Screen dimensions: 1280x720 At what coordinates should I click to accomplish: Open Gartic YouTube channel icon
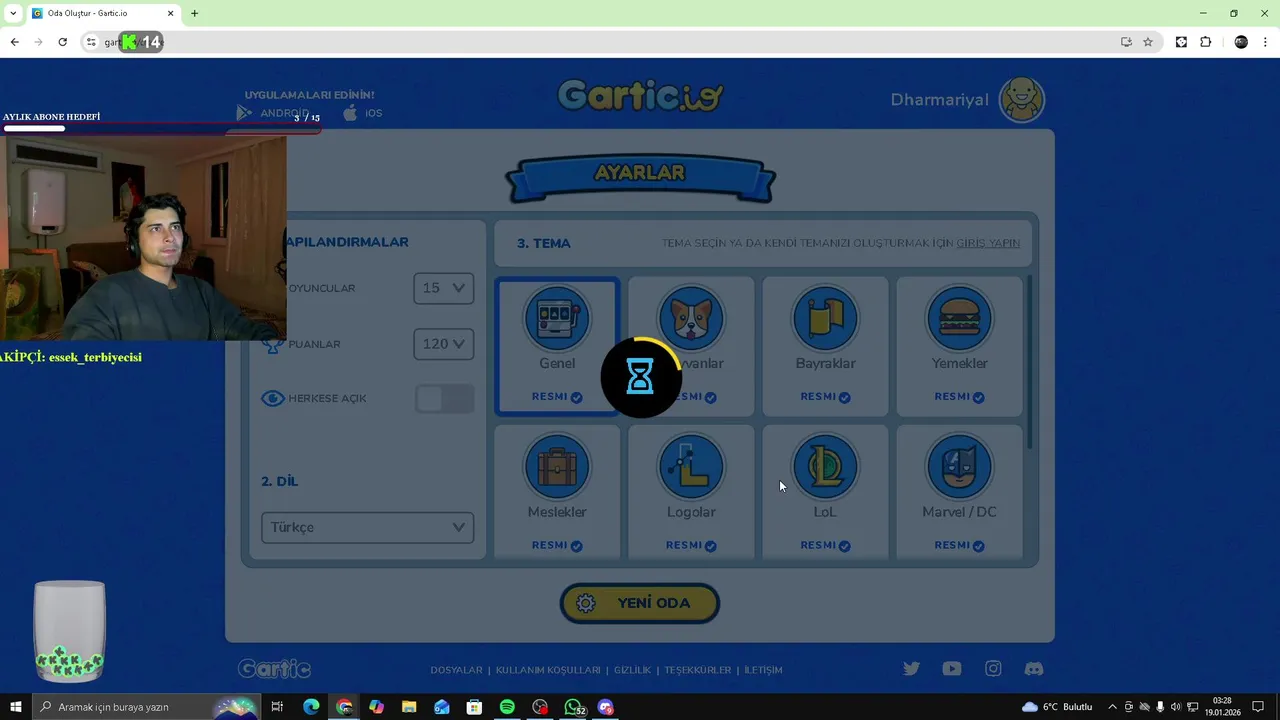[952, 669]
